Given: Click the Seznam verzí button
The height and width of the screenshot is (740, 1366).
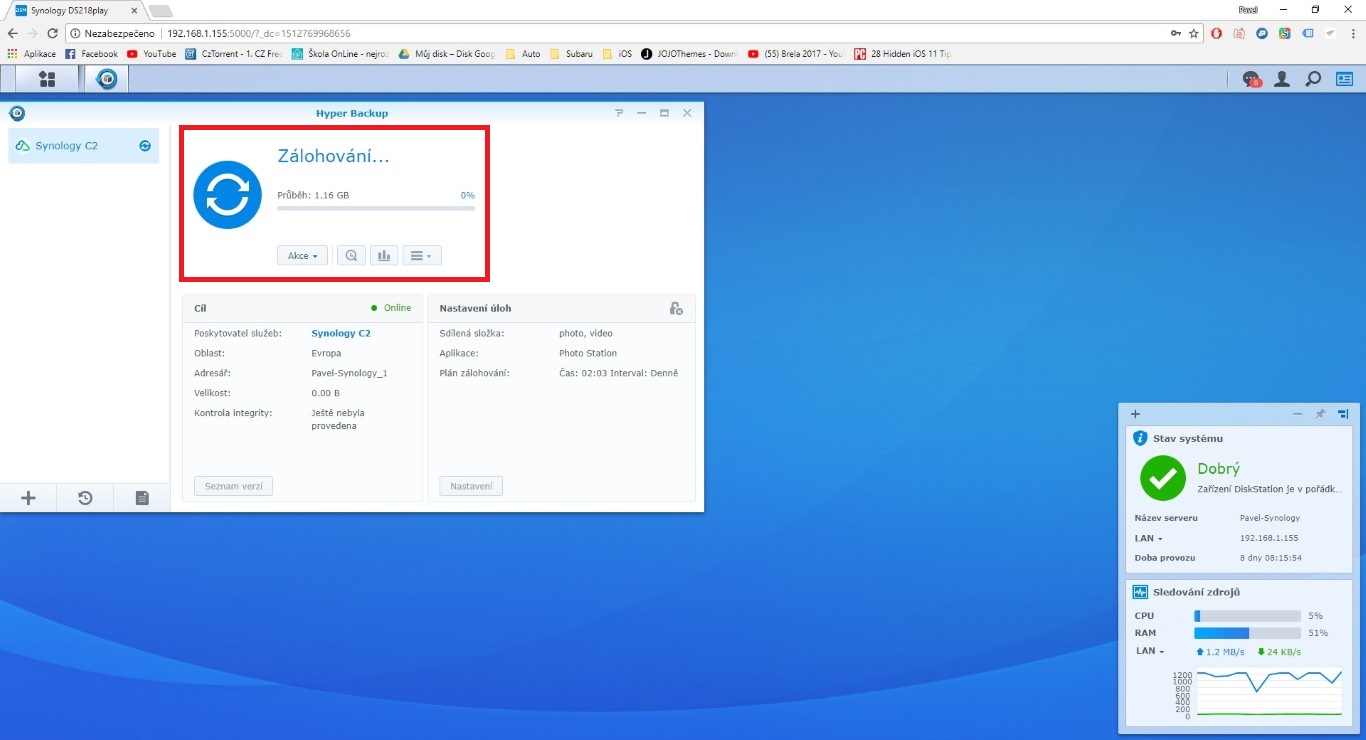Looking at the screenshot, I should (x=233, y=486).
